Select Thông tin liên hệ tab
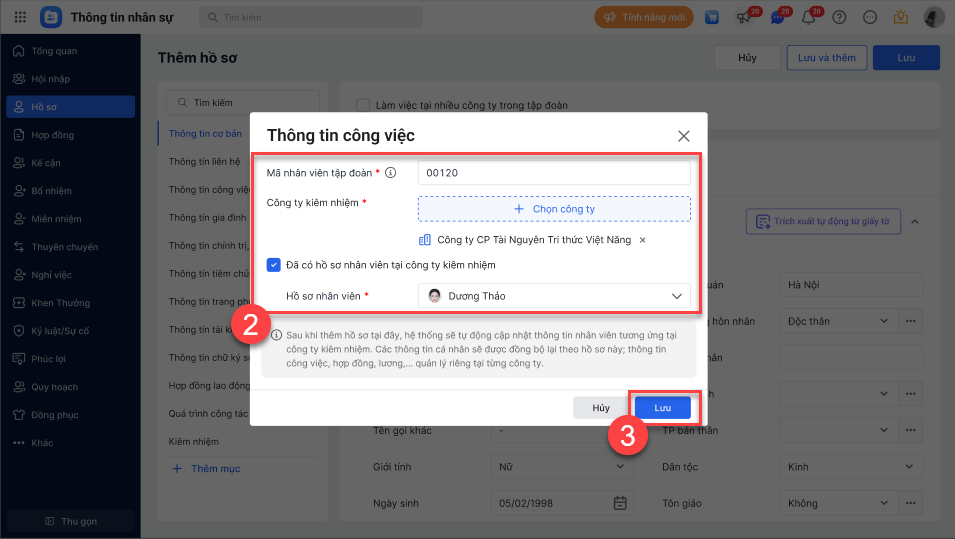This screenshot has width=955, height=539. coord(205,161)
